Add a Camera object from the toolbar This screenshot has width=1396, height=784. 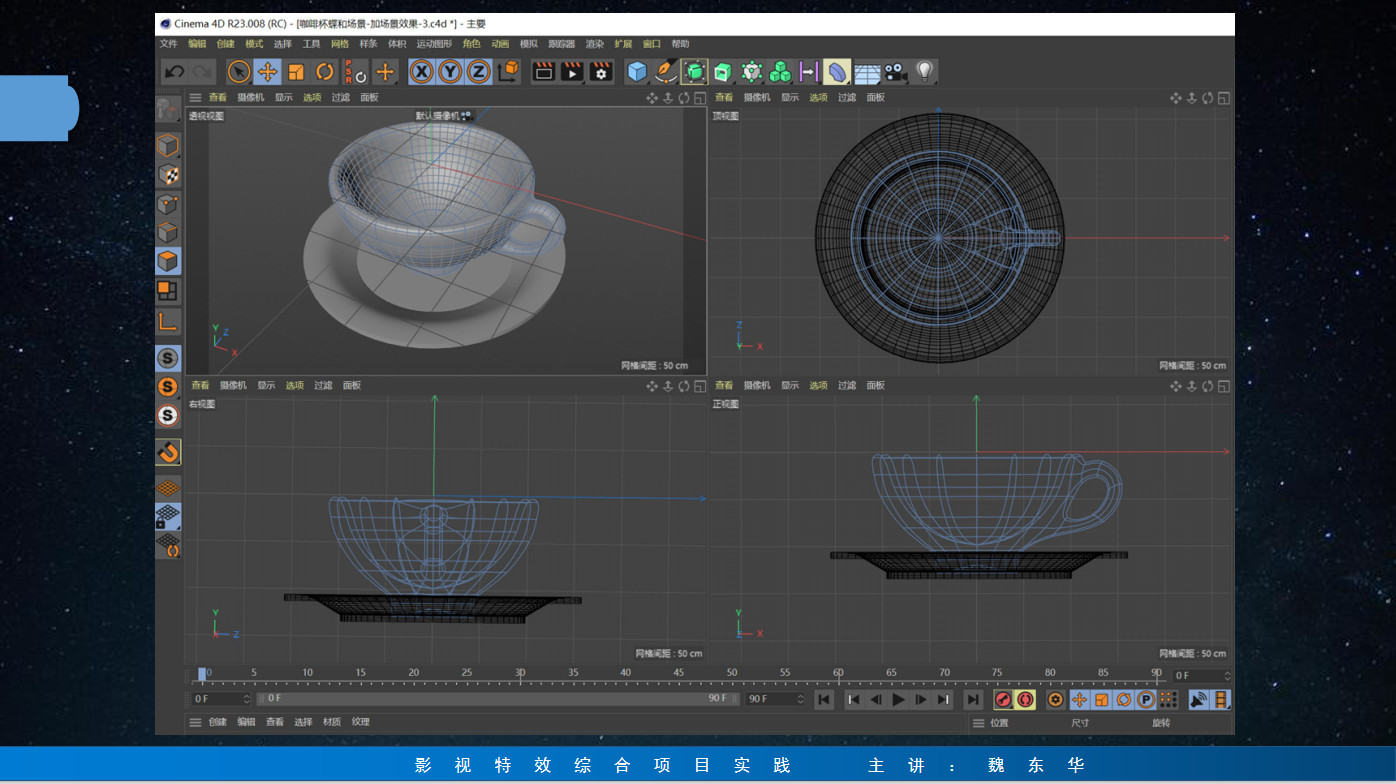(895, 72)
